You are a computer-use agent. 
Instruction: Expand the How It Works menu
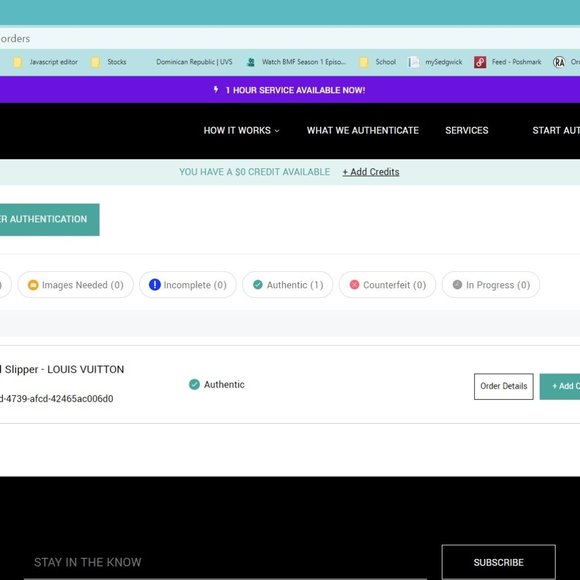pos(242,130)
